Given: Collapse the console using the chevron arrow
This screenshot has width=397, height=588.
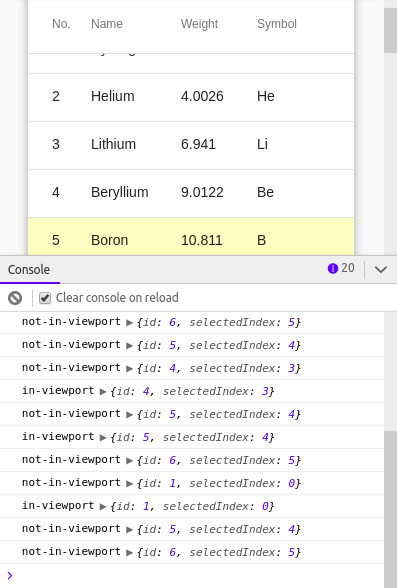Looking at the screenshot, I should 381,269.
